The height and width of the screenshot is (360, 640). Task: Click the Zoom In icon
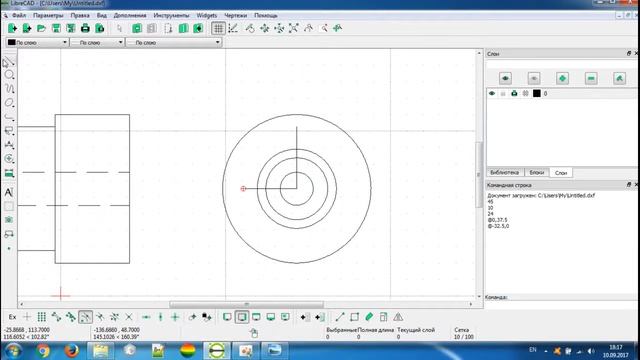tap(265, 28)
